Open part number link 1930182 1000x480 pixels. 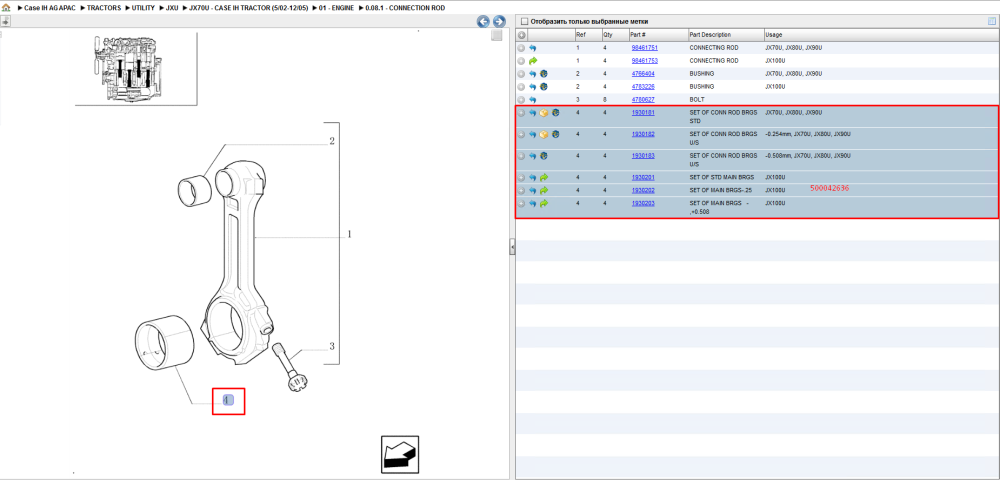pos(643,135)
